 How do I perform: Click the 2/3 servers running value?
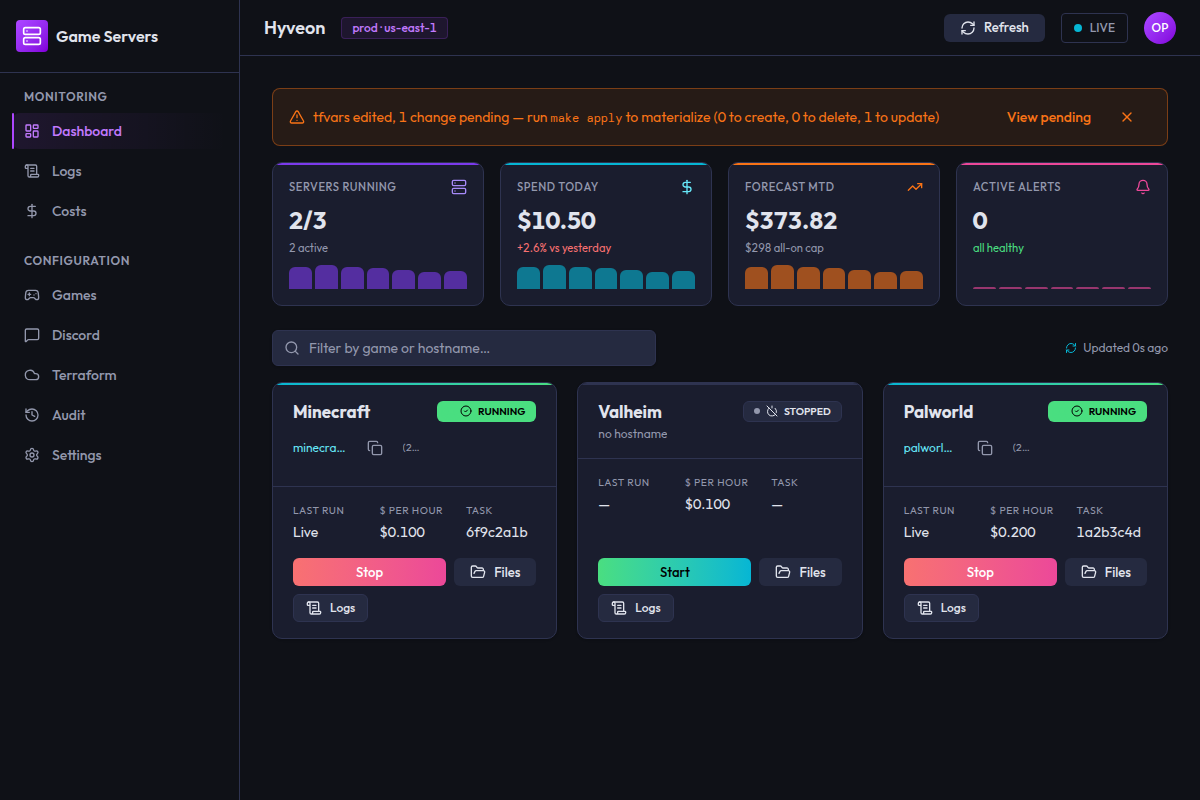tap(308, 220)
